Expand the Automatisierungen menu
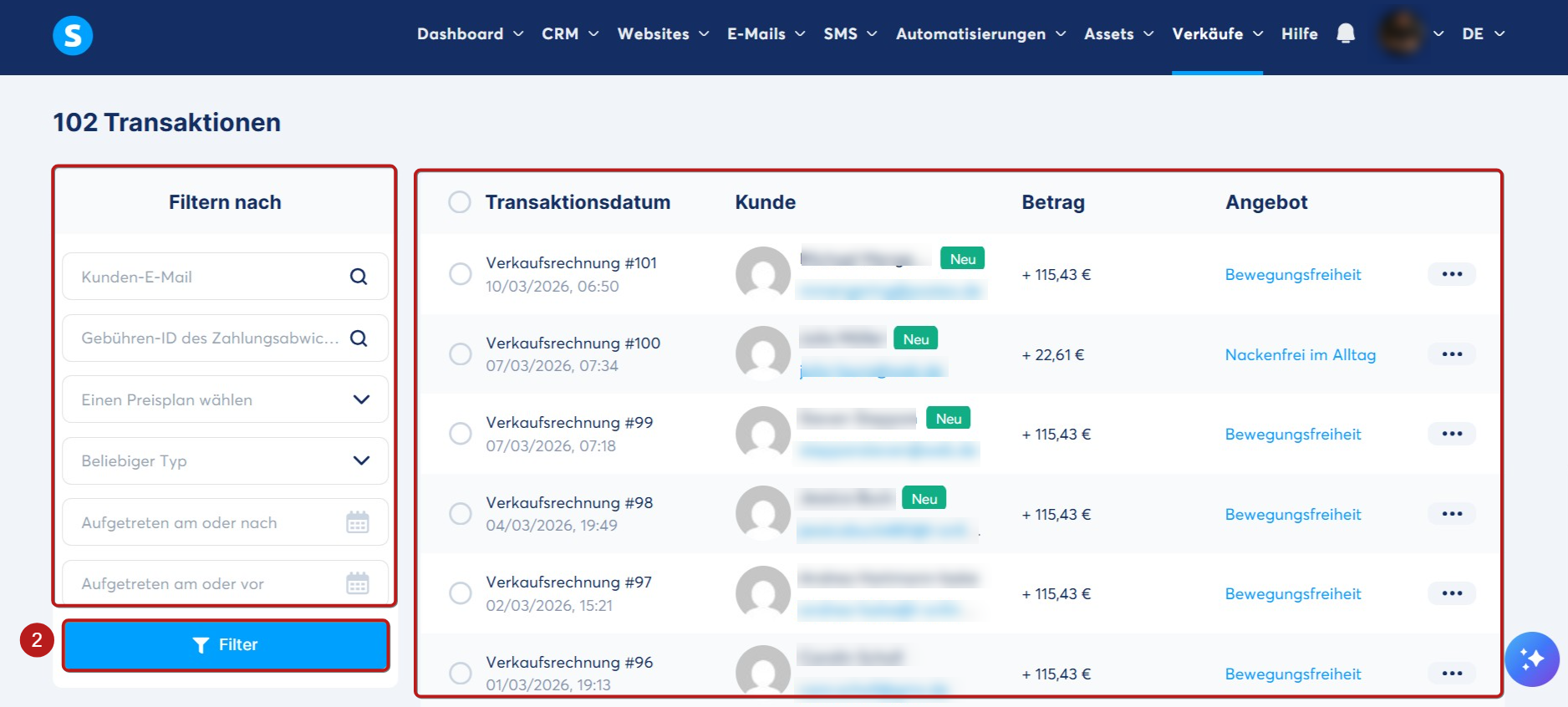 pos(981,33)
